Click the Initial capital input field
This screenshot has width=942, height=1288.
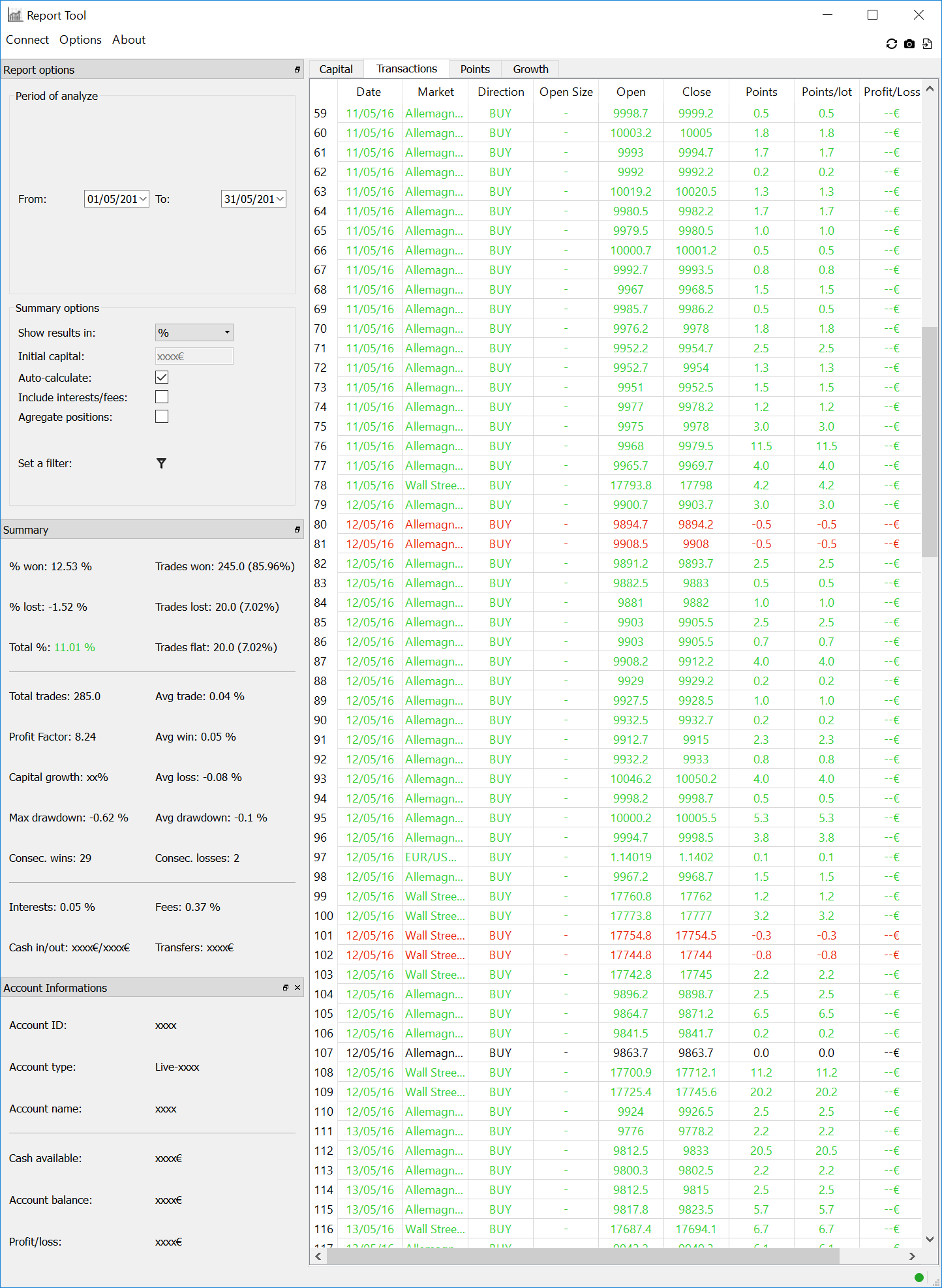coord(194,356)
